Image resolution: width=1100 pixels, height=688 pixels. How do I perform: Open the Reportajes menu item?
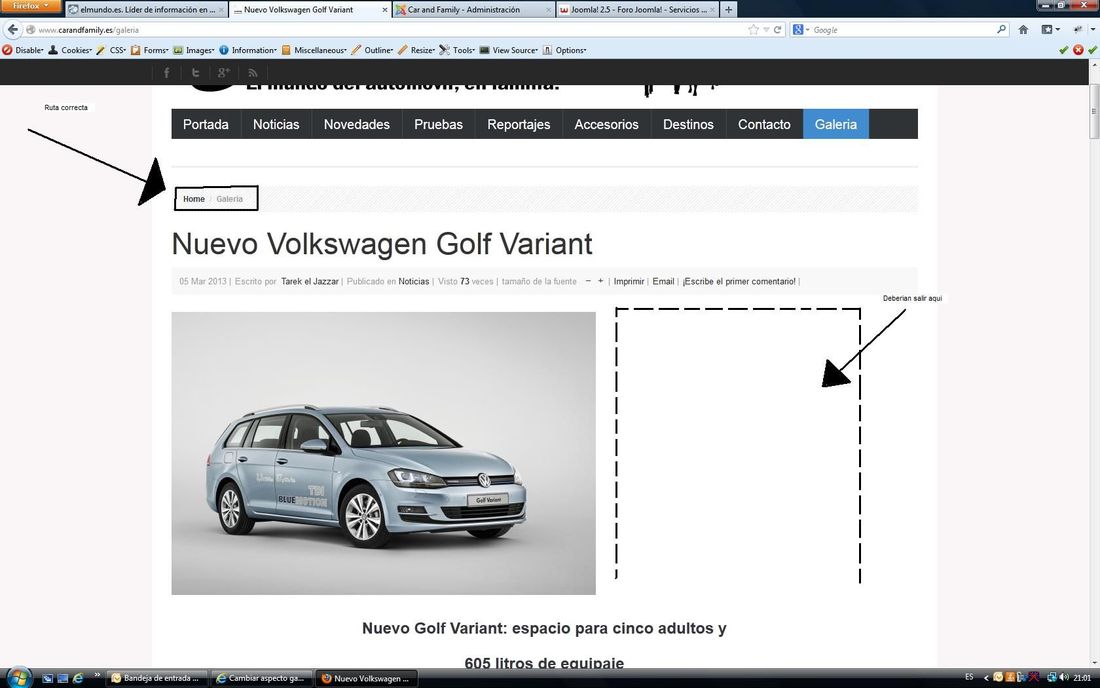[x=518, y=124]
